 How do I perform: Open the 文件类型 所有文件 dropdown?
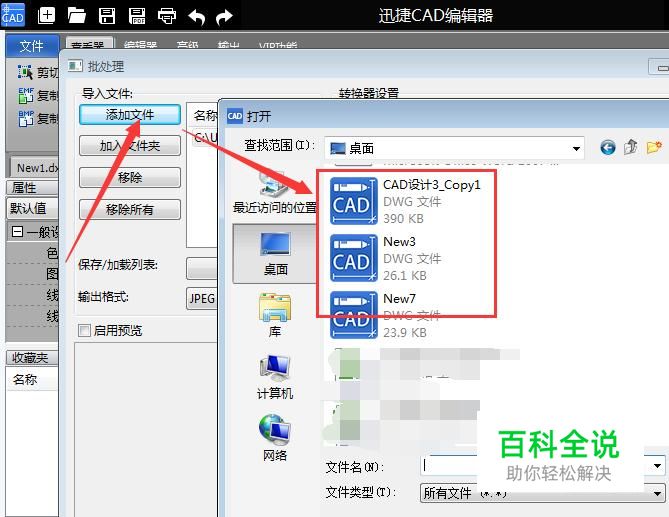tap(542, 493)
